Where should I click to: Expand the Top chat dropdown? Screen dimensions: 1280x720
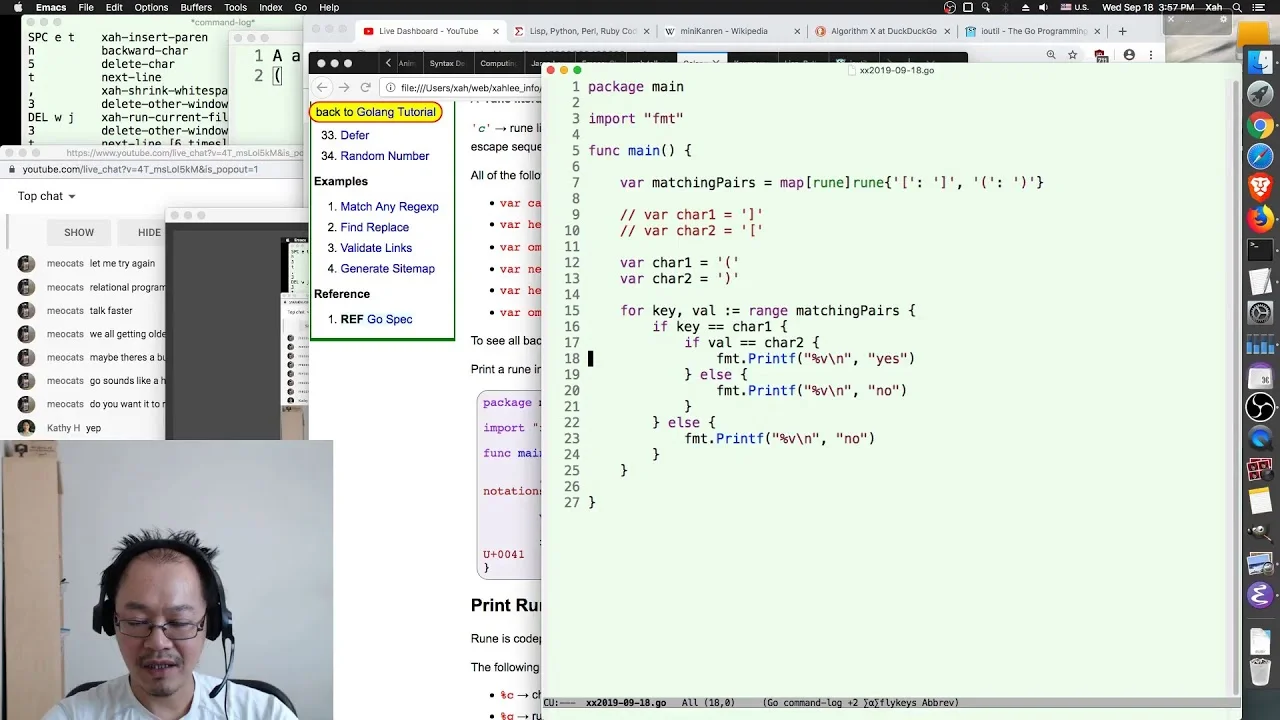(46, 196)
